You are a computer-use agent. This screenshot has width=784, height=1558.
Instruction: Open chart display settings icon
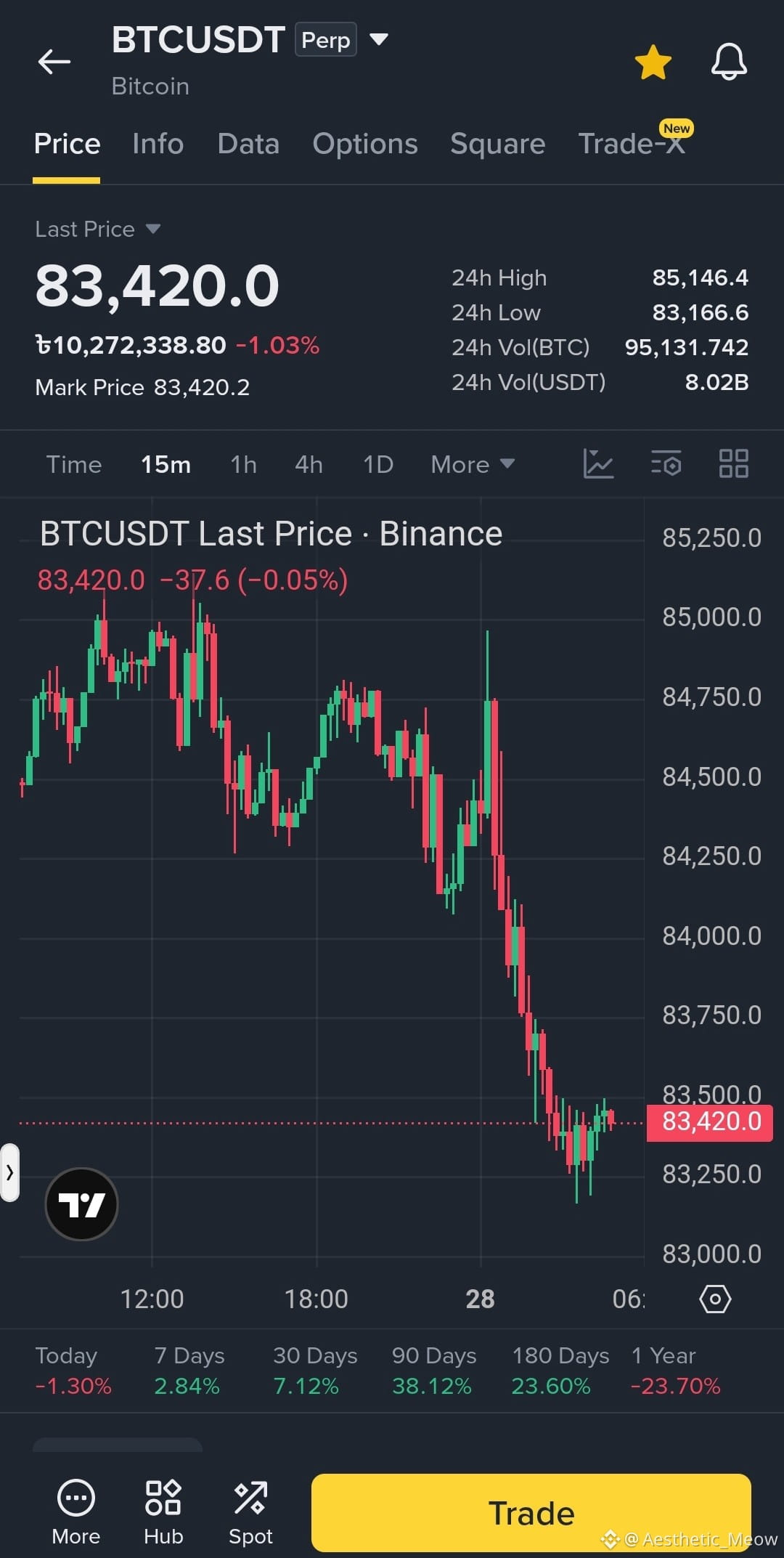666,463
